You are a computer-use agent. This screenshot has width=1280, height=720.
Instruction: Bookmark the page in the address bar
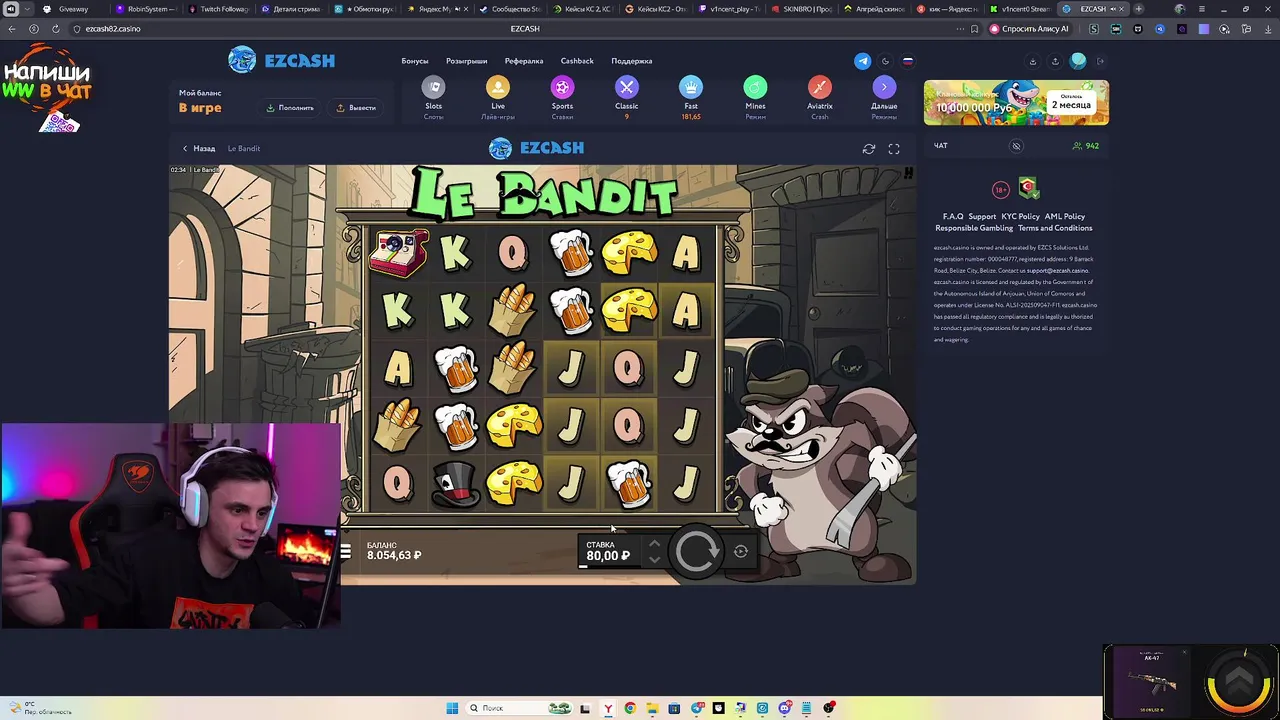(x=975, y=29)
